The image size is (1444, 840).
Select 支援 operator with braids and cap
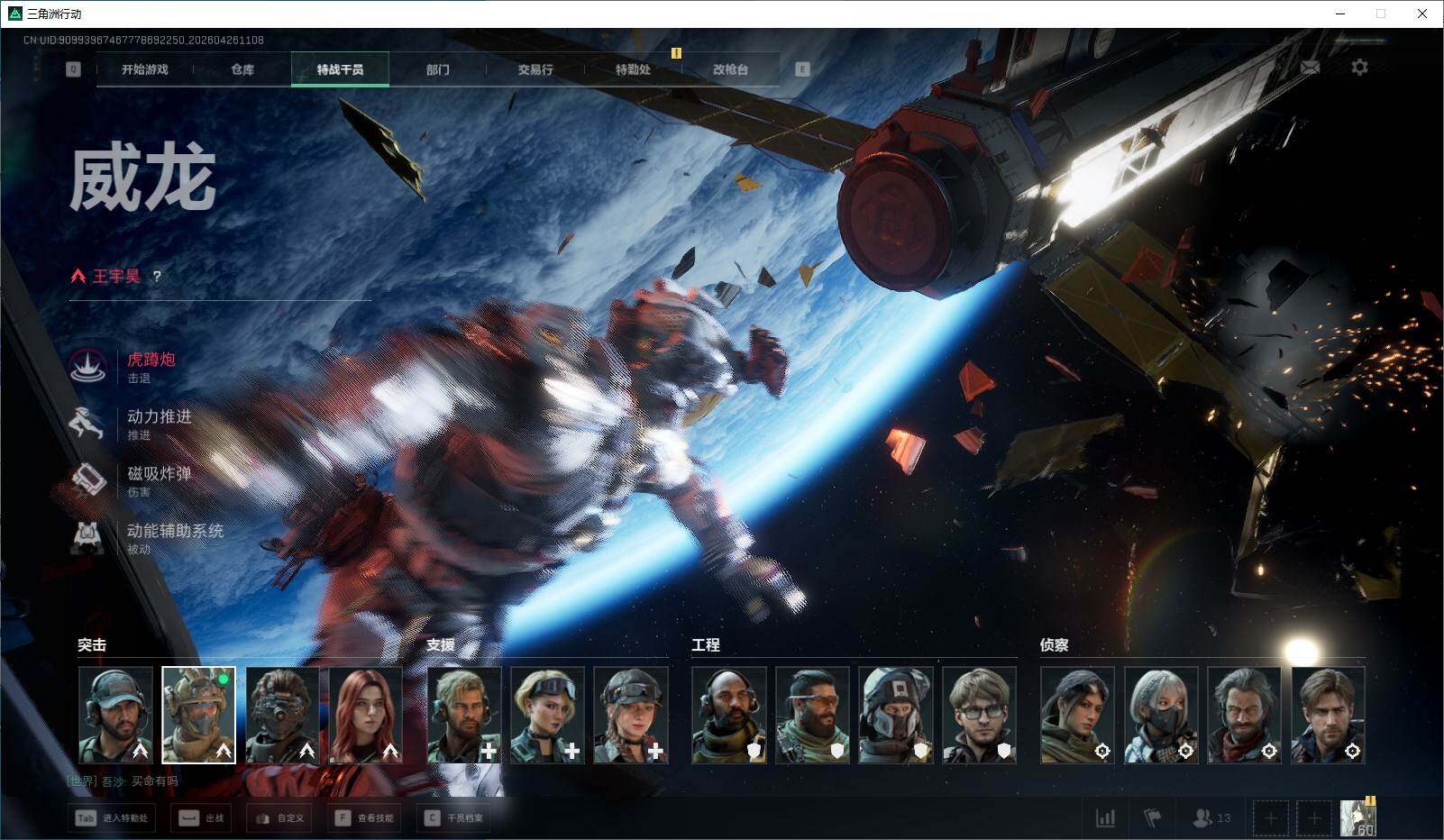[631, 715]
